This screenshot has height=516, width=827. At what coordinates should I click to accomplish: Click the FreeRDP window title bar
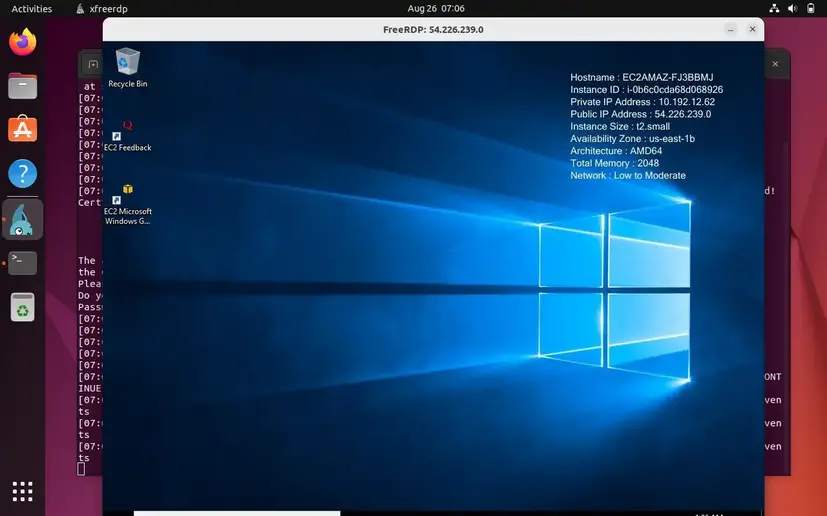pos(433,29)
